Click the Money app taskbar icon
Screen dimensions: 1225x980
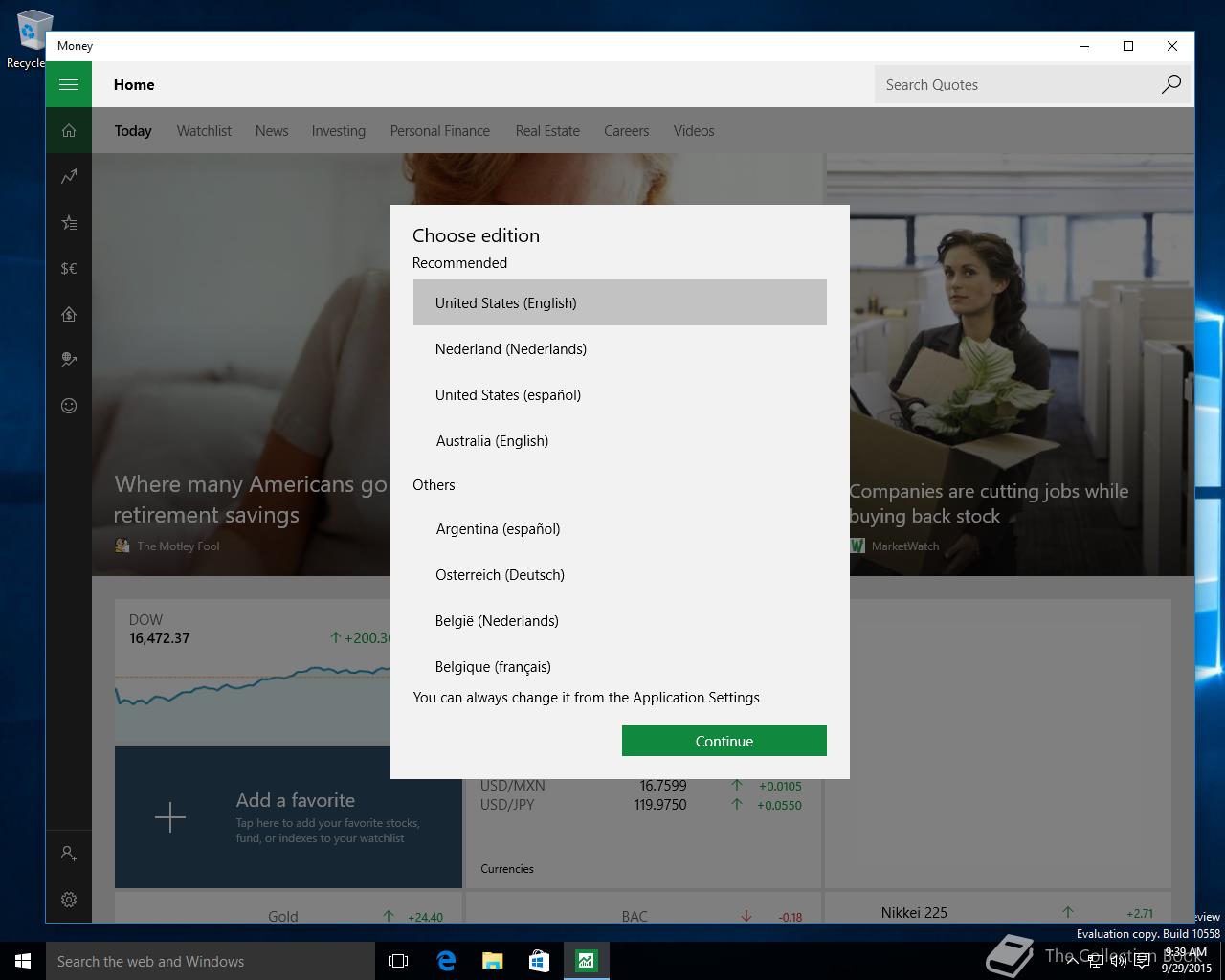pyautogui.click(x=586, y=961)
